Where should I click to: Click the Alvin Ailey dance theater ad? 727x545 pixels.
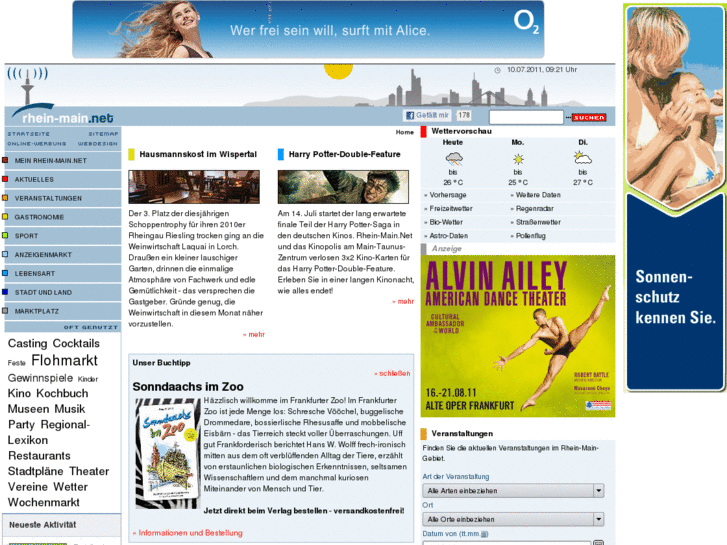coord(517,336)
